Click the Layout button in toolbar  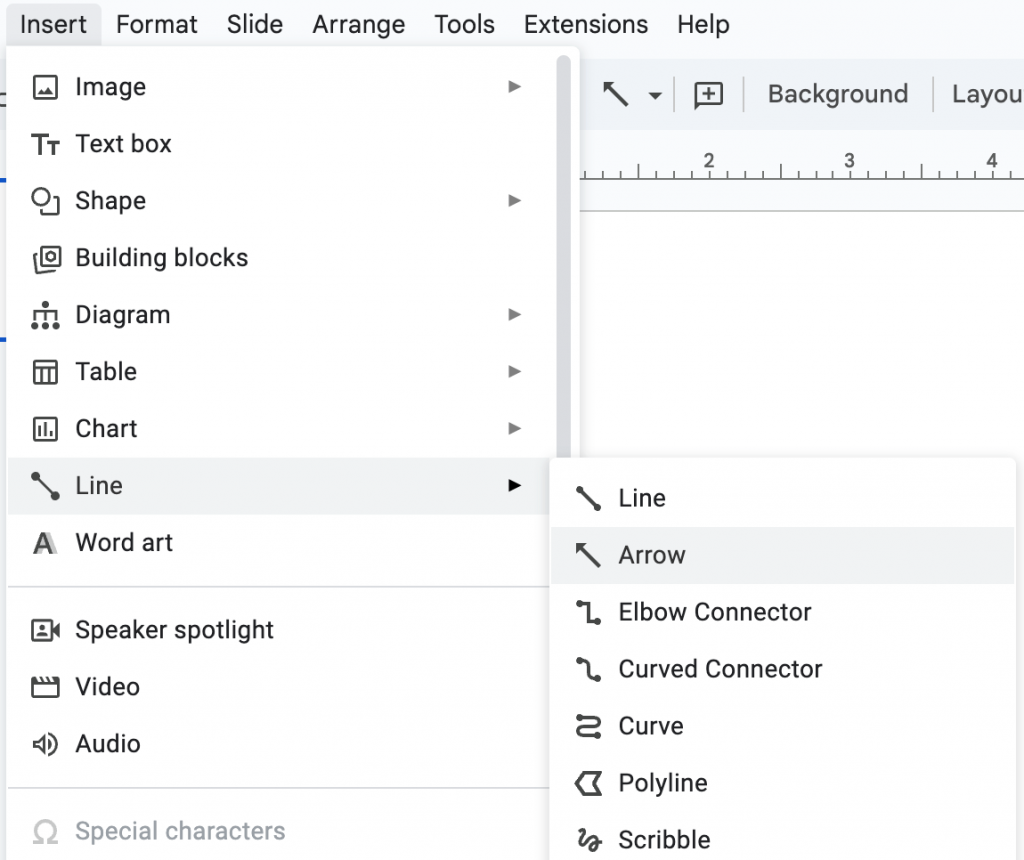(x=987, y=94)
